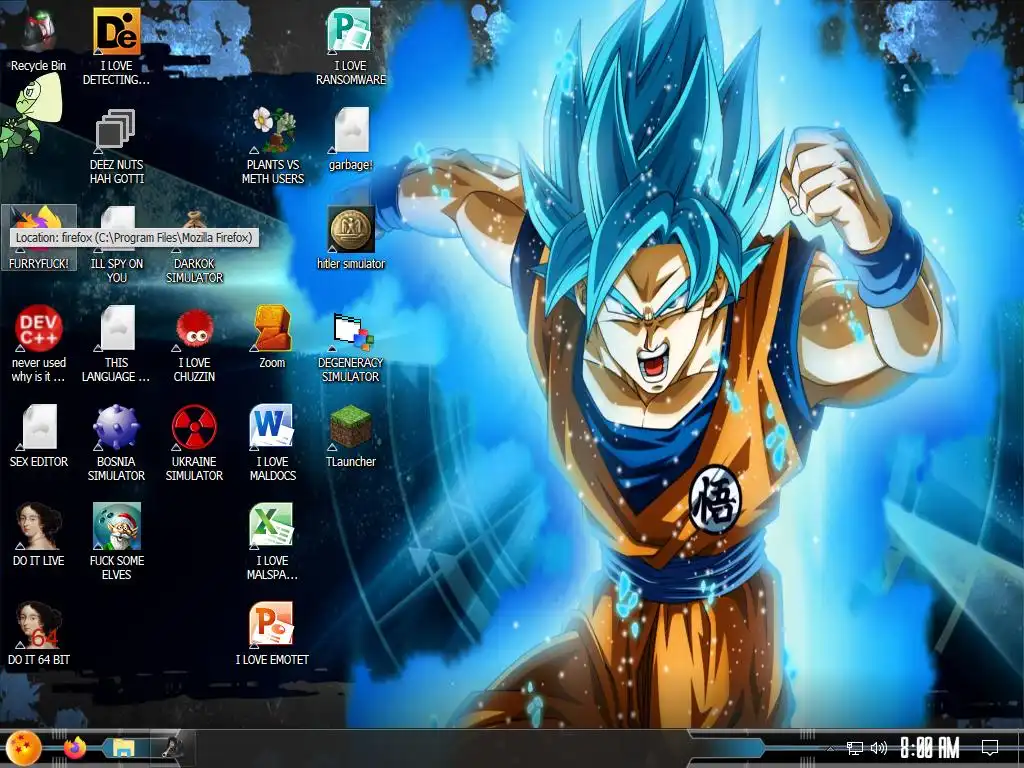This screenshot has height=768, width=1024.
Task: Open the network status tray icon
Action: [855, 748]
